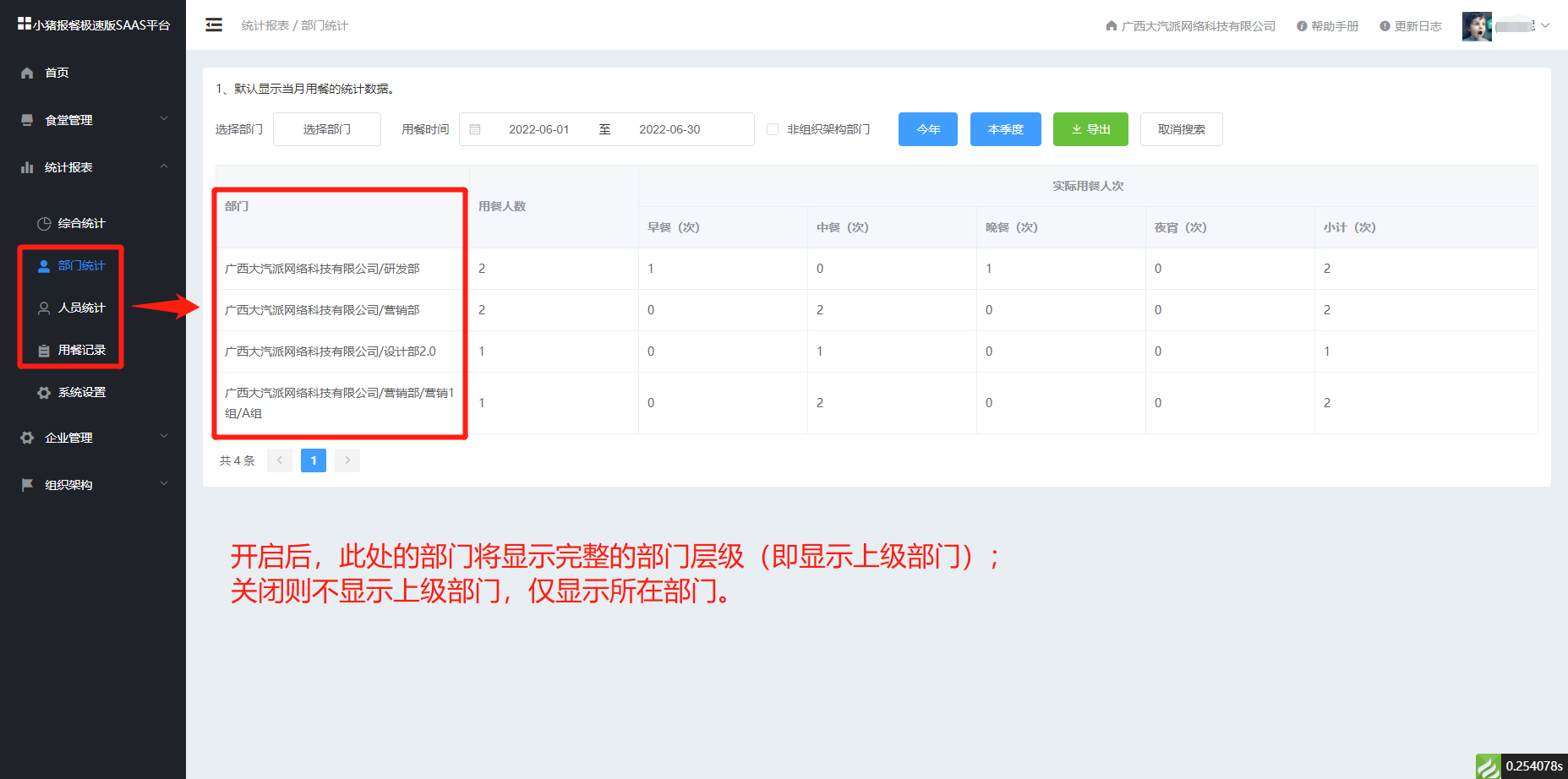Click the 综合统计 pie chart icon

[x=44, y=224]
